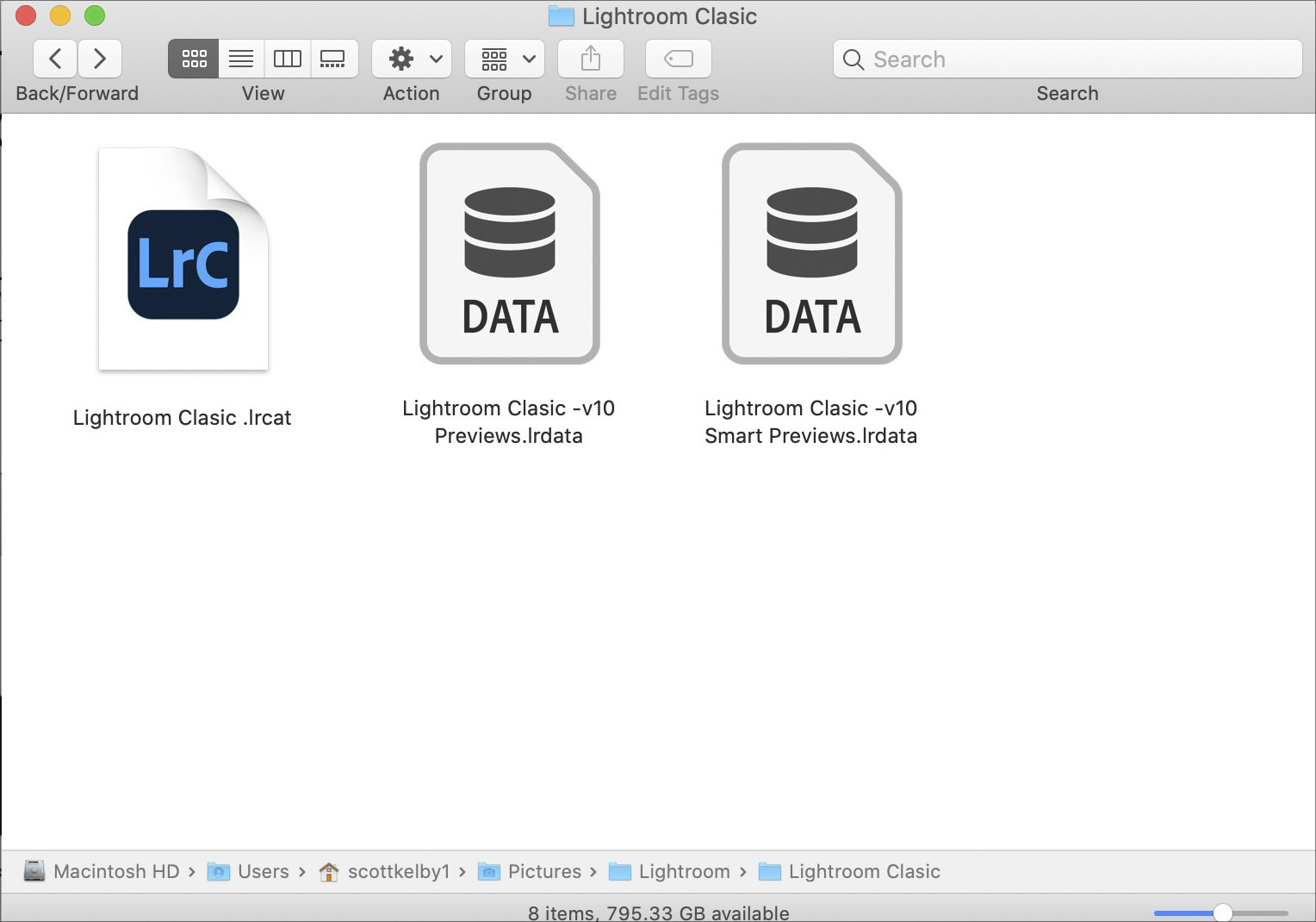Navigate forward using the forward arrow
Viewport: 1316px width, 922px height.
point(100,59)
